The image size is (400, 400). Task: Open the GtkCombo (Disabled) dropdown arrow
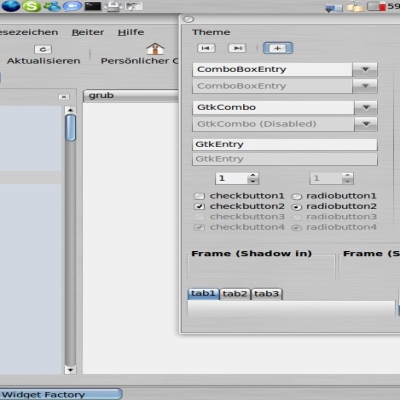click(x=366, y=124)
